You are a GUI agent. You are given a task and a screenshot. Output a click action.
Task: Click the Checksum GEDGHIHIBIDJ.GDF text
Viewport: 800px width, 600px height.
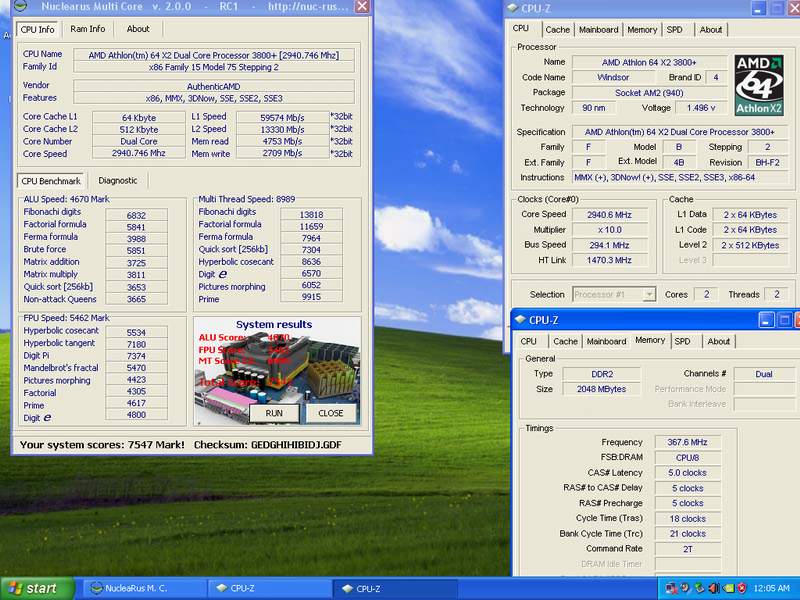click(267, 445)
